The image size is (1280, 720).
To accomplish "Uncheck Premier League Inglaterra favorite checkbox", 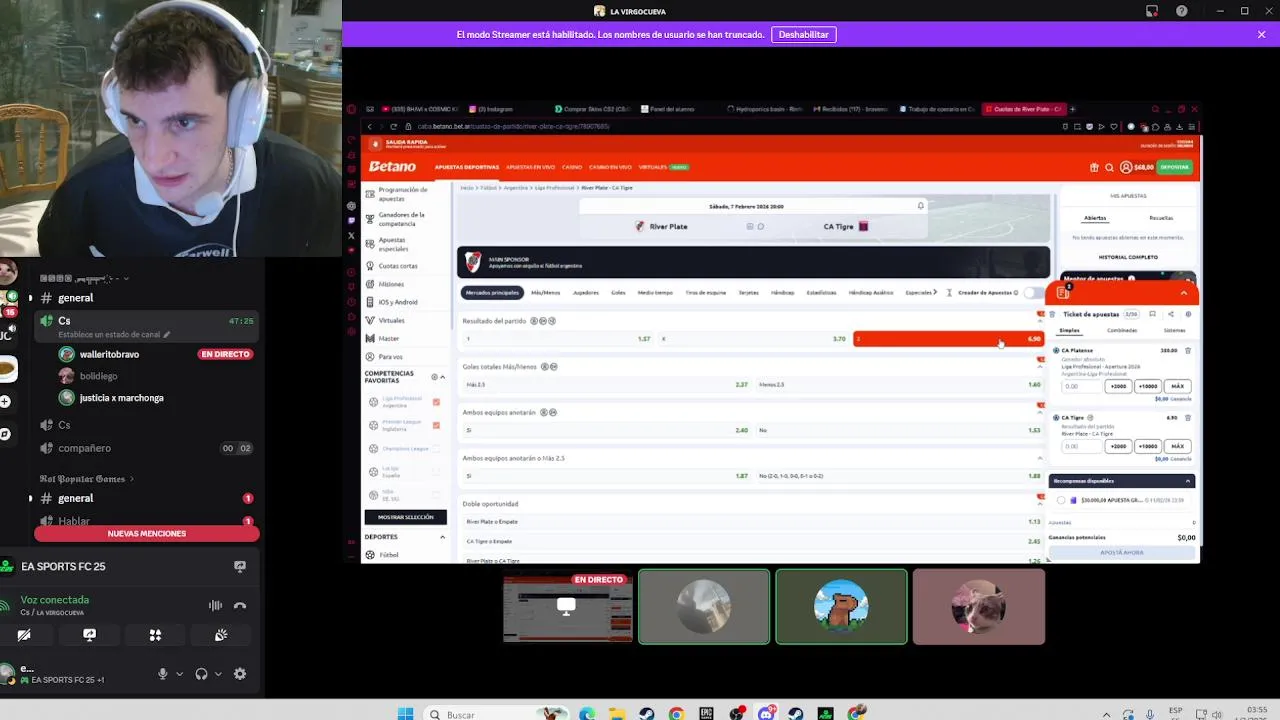I will tap(436, 425).
